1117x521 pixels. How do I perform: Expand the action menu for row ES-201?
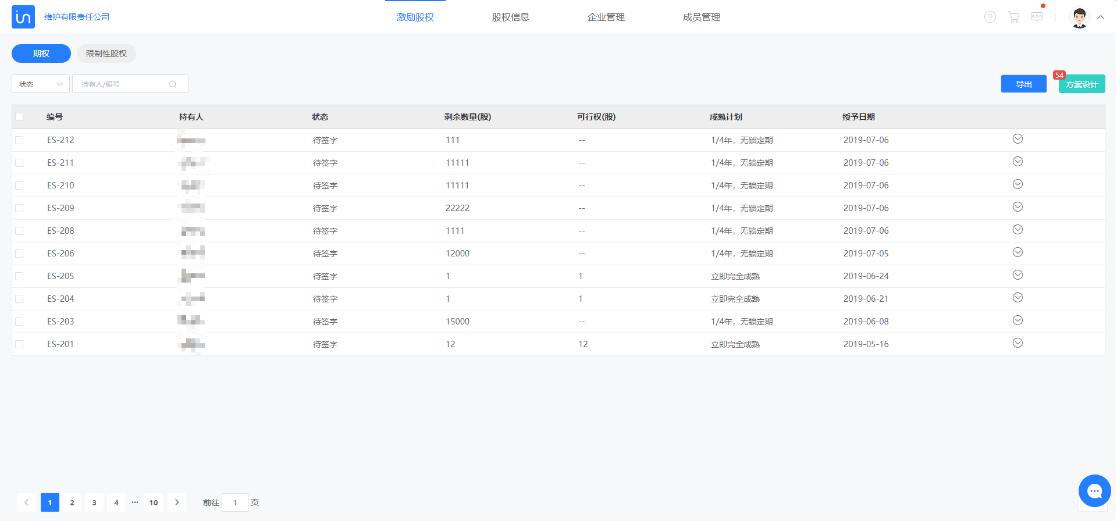(x=1018, y=343)
